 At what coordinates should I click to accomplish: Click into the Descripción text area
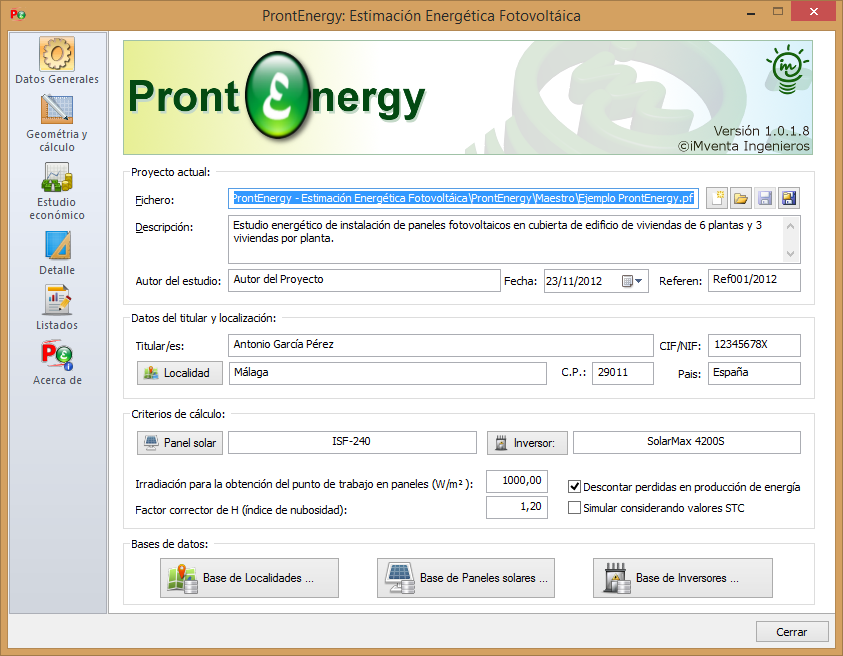514,239
